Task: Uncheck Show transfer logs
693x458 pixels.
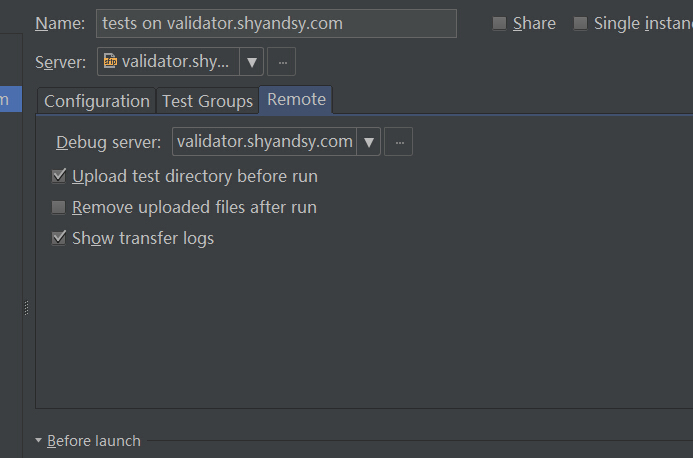Action: (59, 238)
